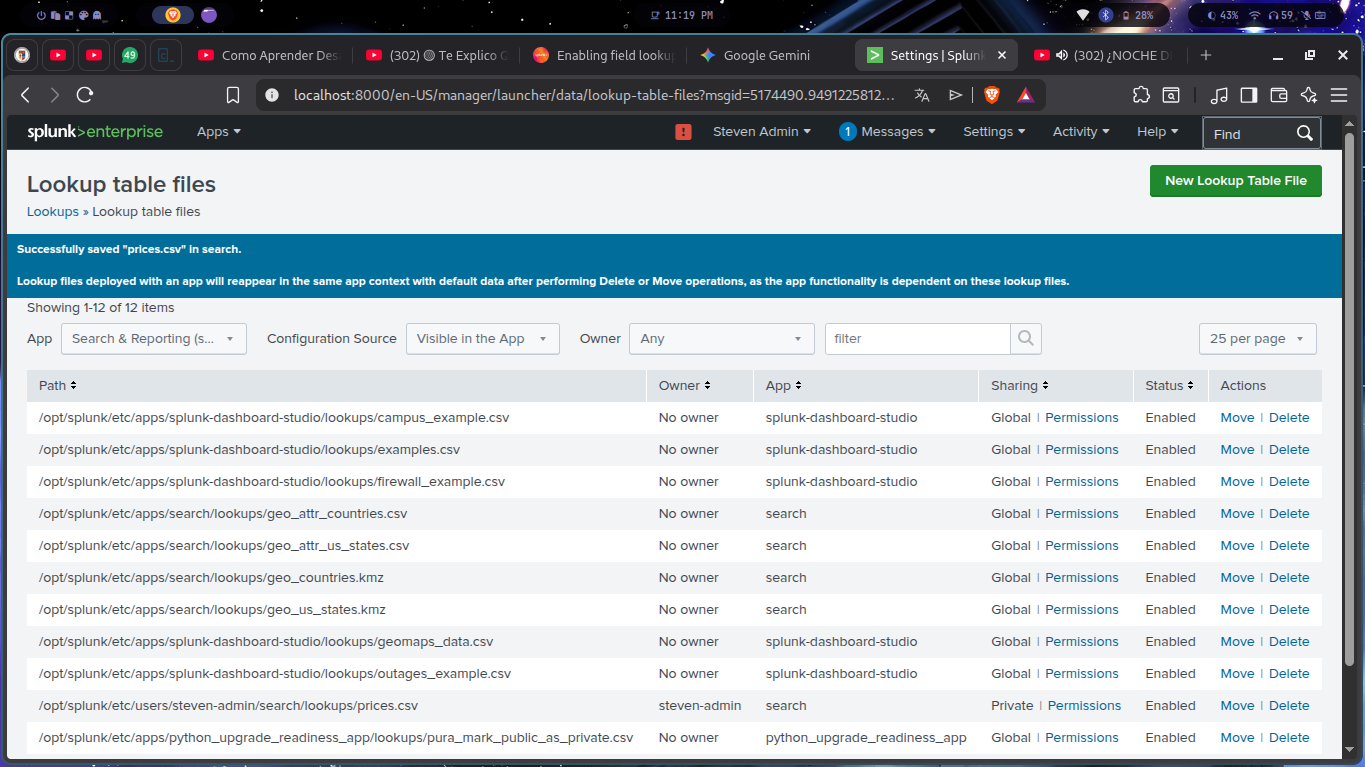Open Permissions for prices.csv
Viewport: 1365px width, 767px height.
pos(1084,706)
